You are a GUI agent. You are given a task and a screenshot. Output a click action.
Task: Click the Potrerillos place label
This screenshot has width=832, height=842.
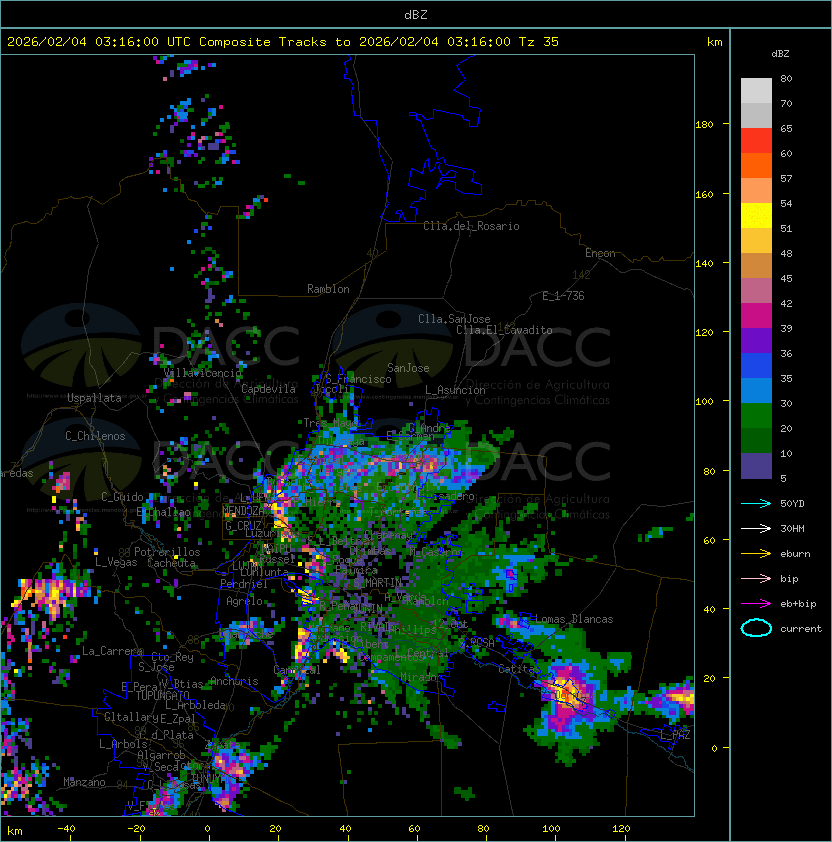click(167, 552)
